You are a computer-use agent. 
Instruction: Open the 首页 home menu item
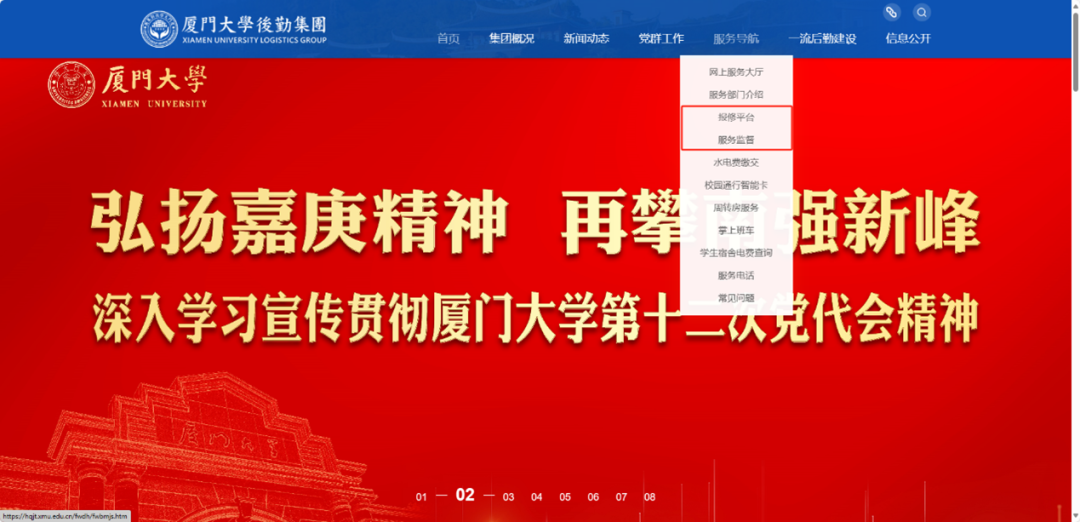point(448,39)
